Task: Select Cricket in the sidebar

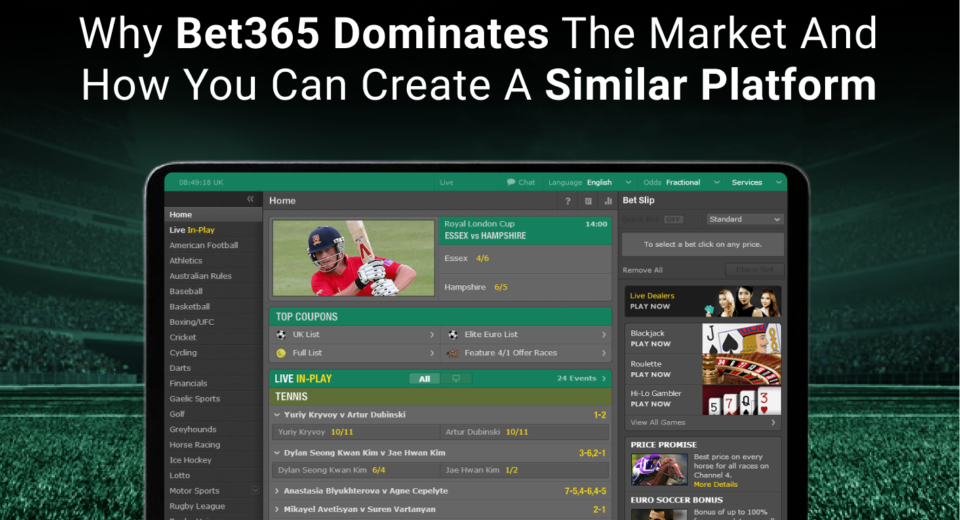Action: pyautogui.click(x=213, y=337)
